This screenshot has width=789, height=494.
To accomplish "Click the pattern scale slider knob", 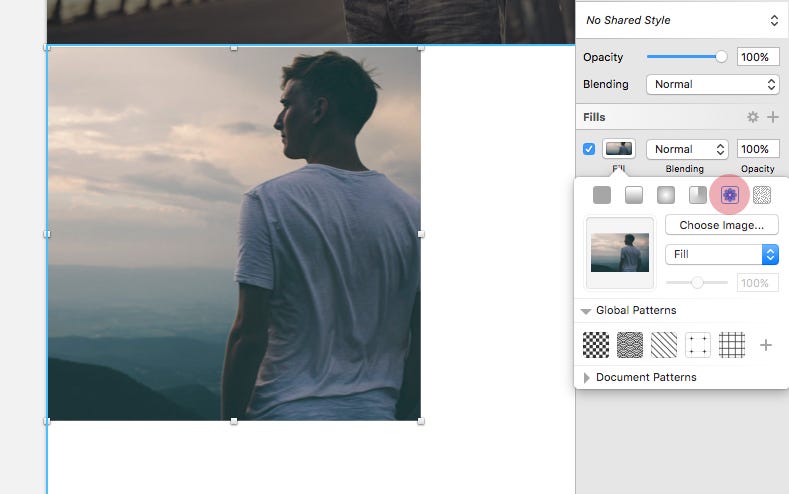I will click(x=697, y=283).
